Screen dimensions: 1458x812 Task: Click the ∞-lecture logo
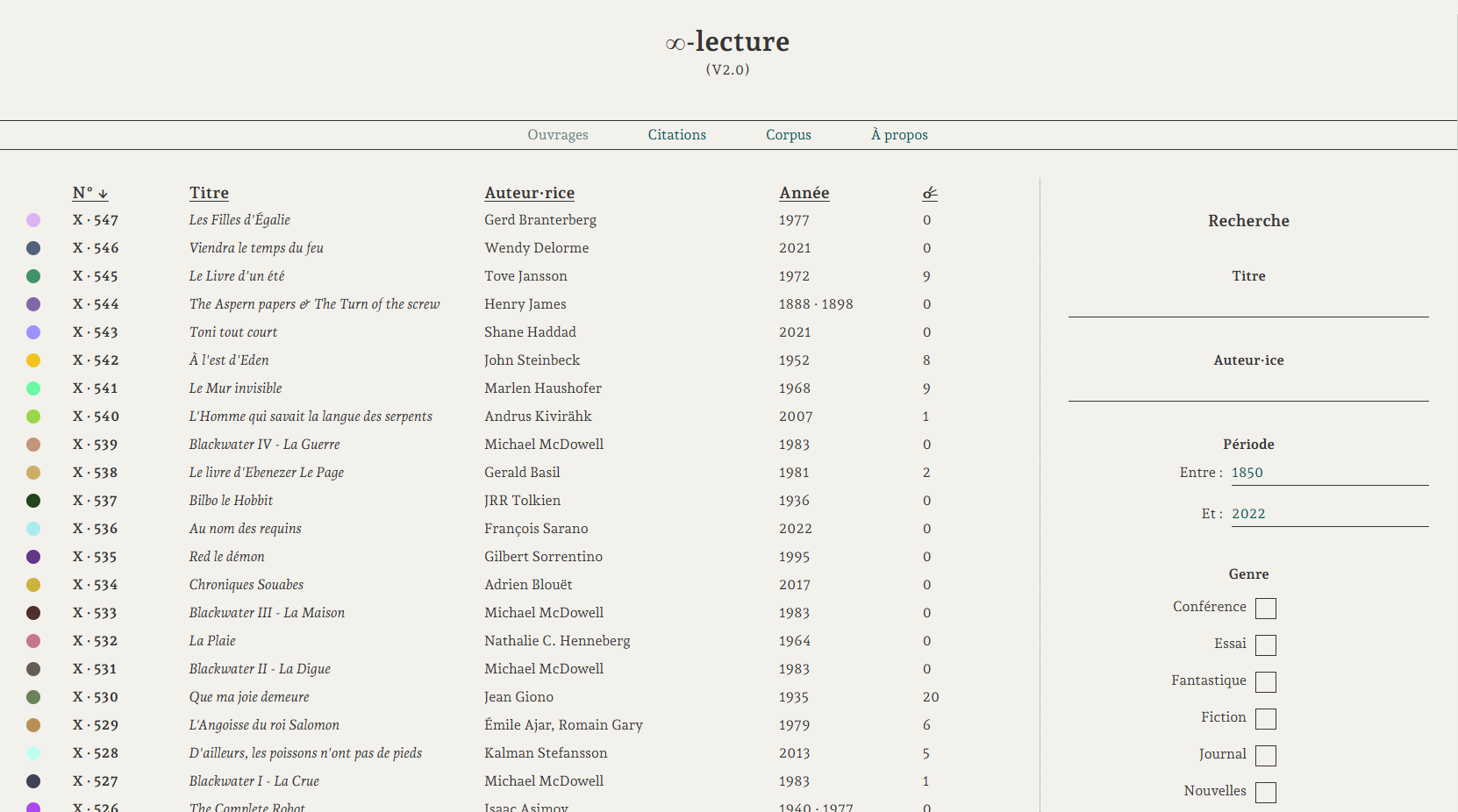[727, 41]
